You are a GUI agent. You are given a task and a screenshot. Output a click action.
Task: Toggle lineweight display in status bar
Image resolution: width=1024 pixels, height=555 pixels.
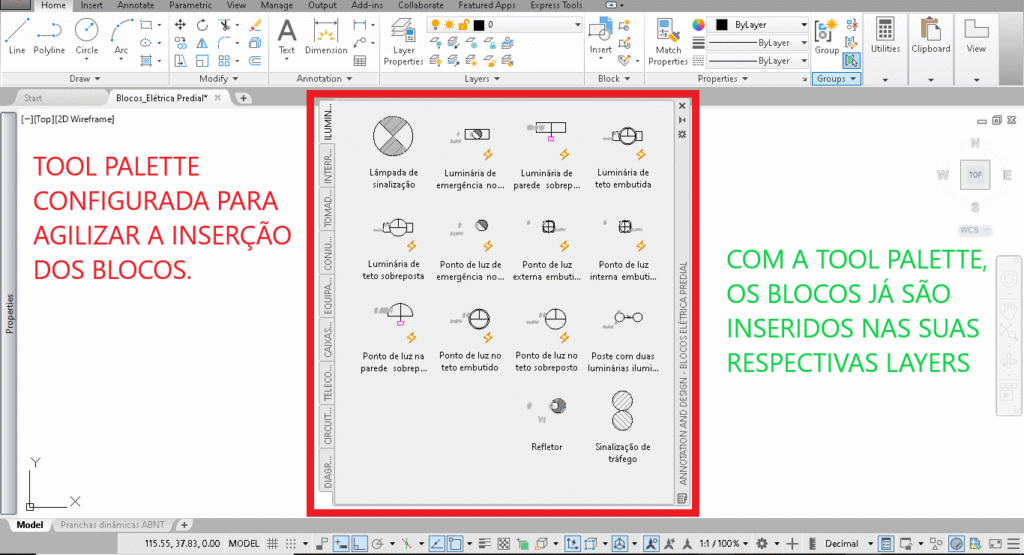point(485,543)
